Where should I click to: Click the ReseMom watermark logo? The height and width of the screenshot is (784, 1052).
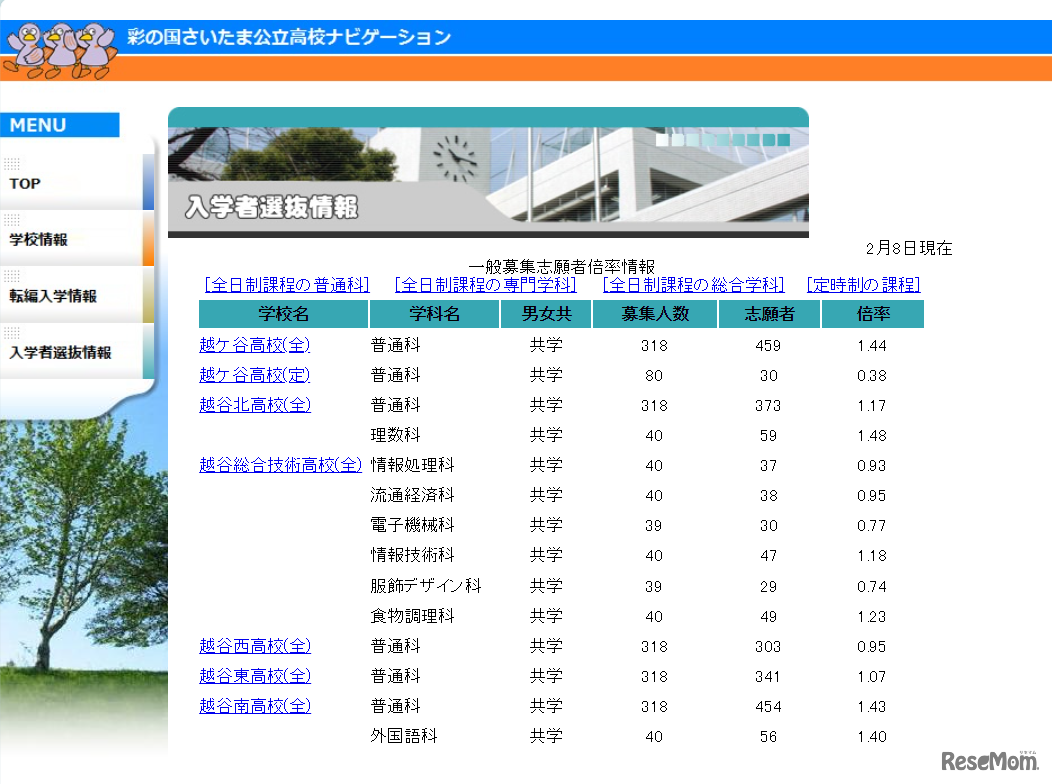[x=989, y=762]
